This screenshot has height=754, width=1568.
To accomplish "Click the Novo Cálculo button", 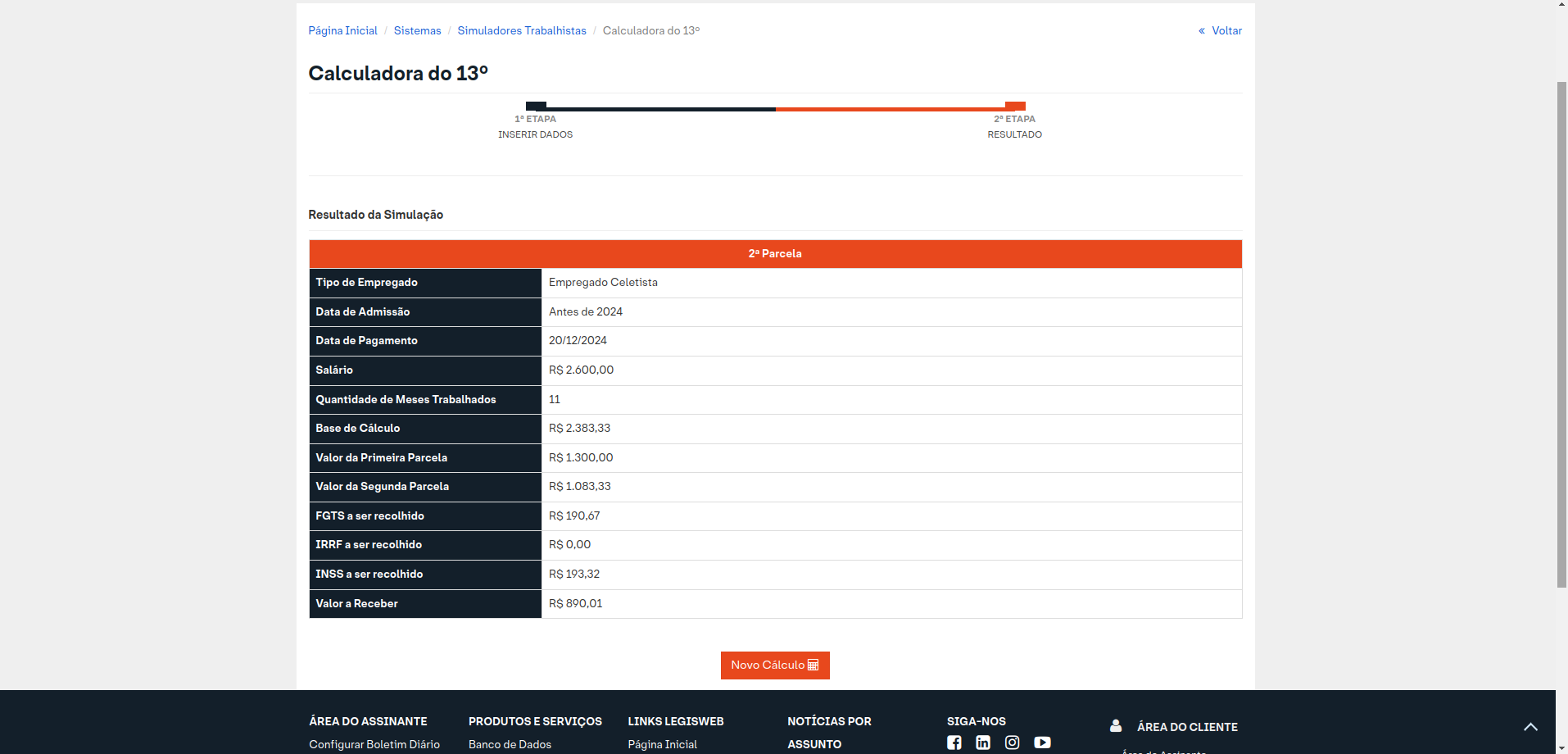I will click(x=775, y=665).
